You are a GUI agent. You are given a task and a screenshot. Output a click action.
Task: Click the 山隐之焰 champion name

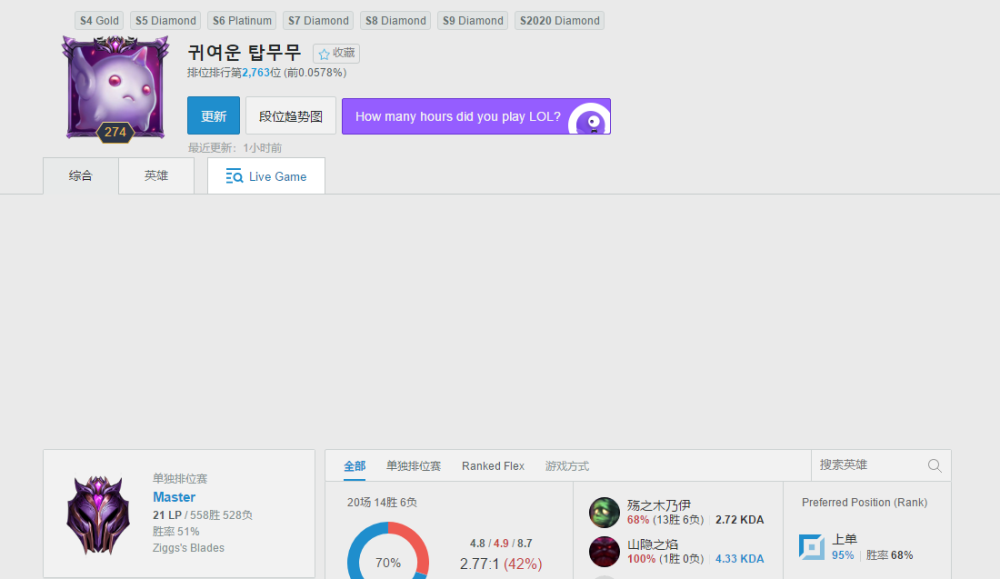[652, 545]
